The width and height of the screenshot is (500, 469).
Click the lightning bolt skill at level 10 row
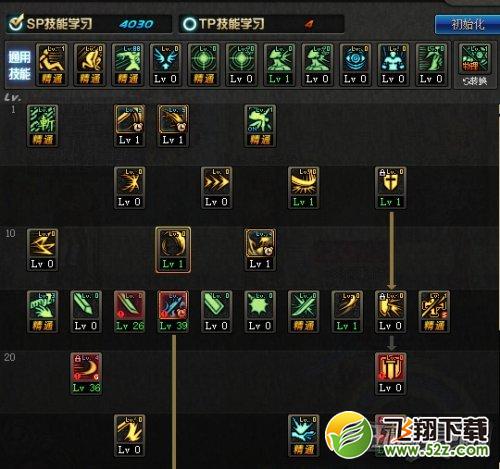coord(42,250)
